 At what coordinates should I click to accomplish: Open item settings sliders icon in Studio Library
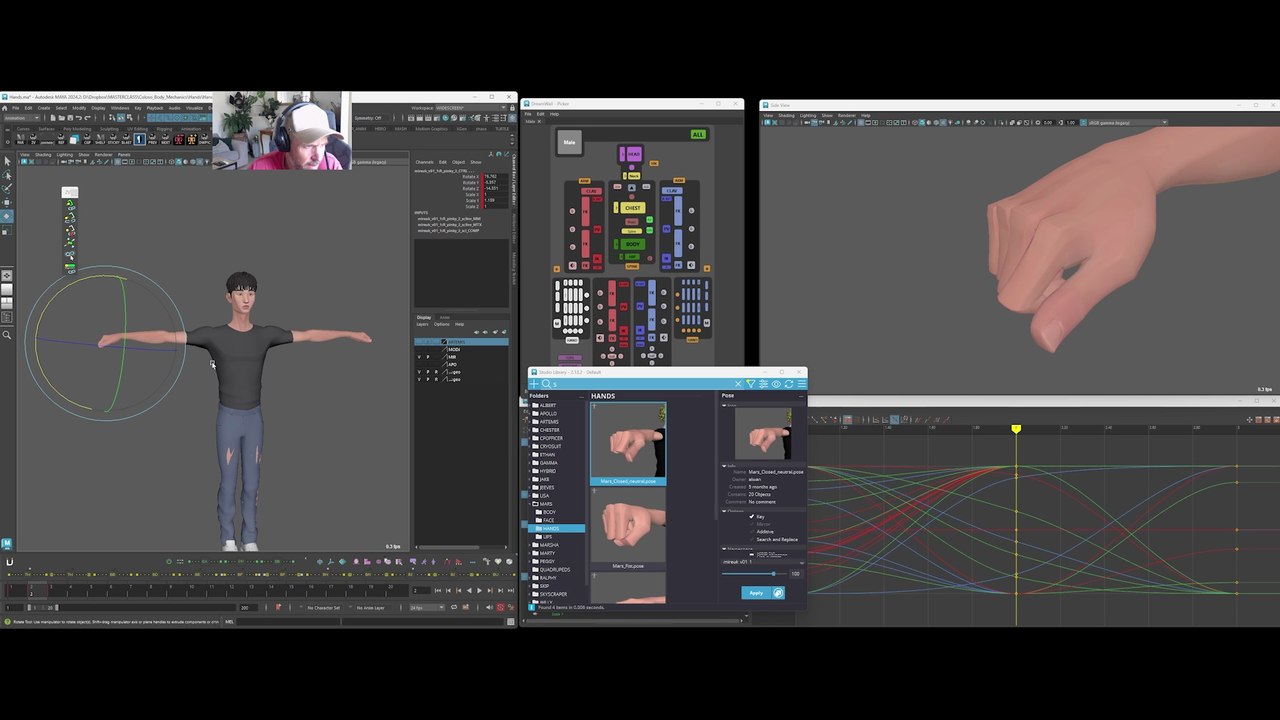(763, 384)
